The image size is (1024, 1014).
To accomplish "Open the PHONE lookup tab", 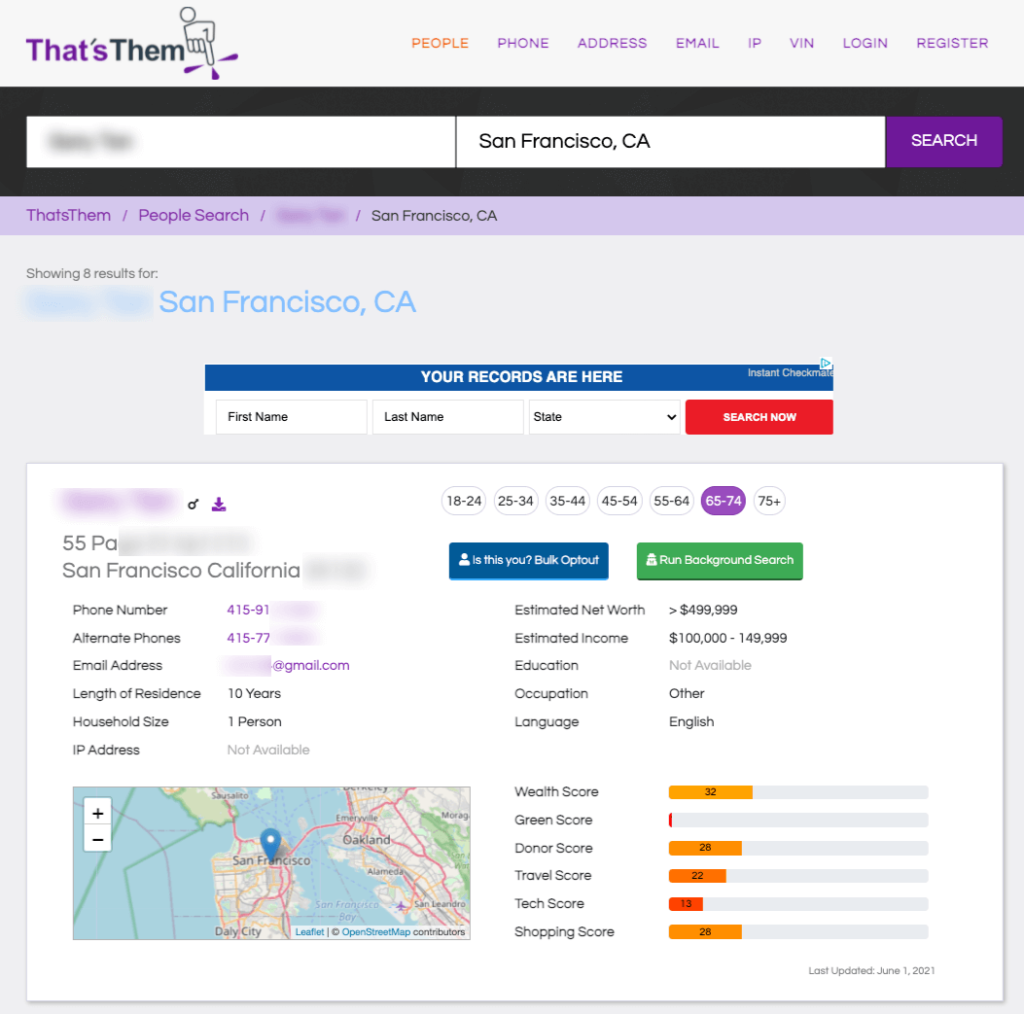I will point(522,43).
